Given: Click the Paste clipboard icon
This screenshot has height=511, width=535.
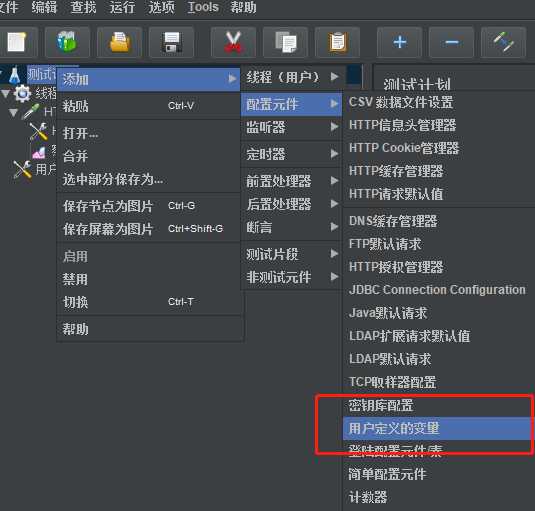Looking at the screenshot, I should tap(337, 42).
